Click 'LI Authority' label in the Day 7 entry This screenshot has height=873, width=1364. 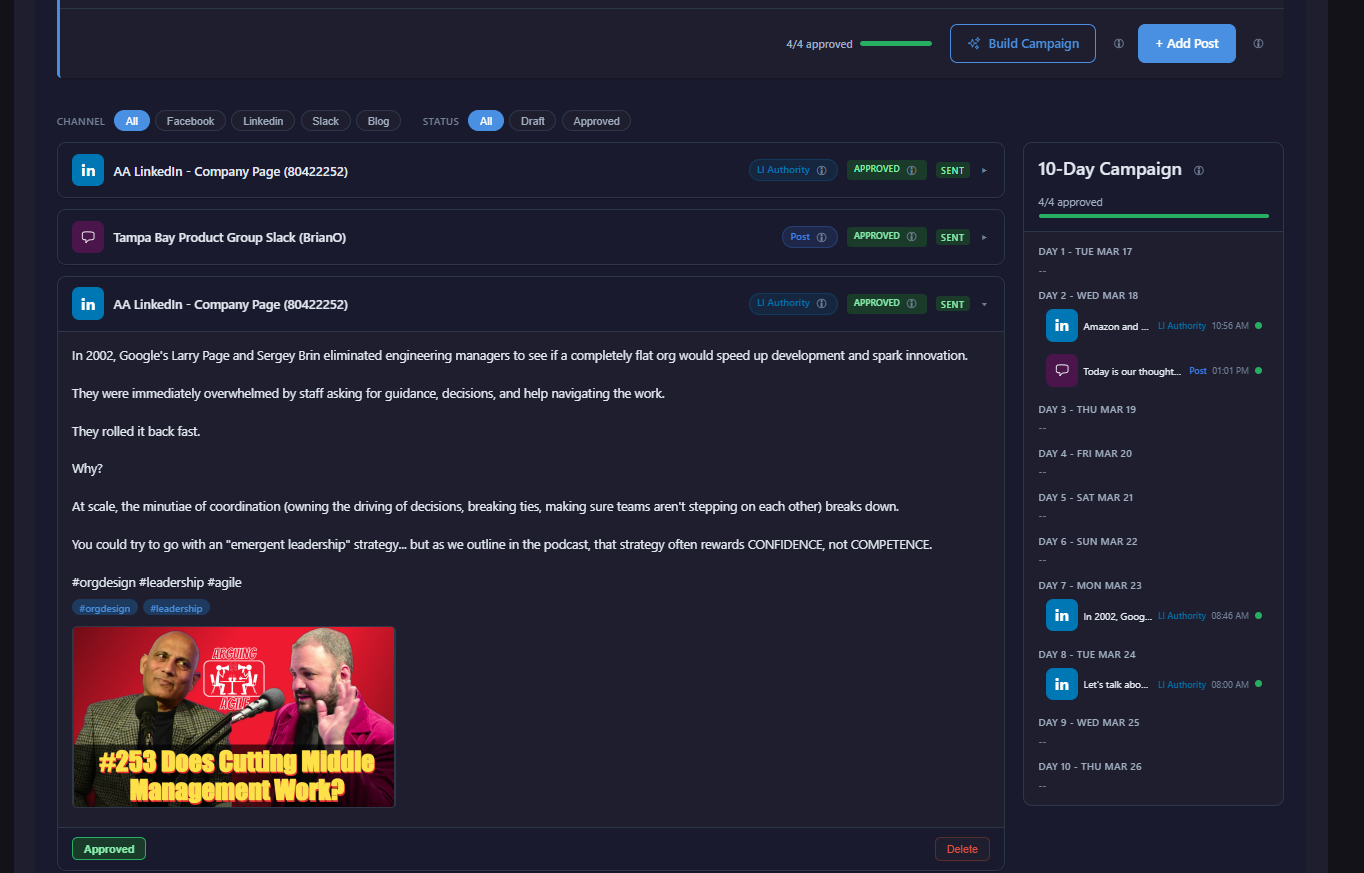click(x=1182, y=616)
